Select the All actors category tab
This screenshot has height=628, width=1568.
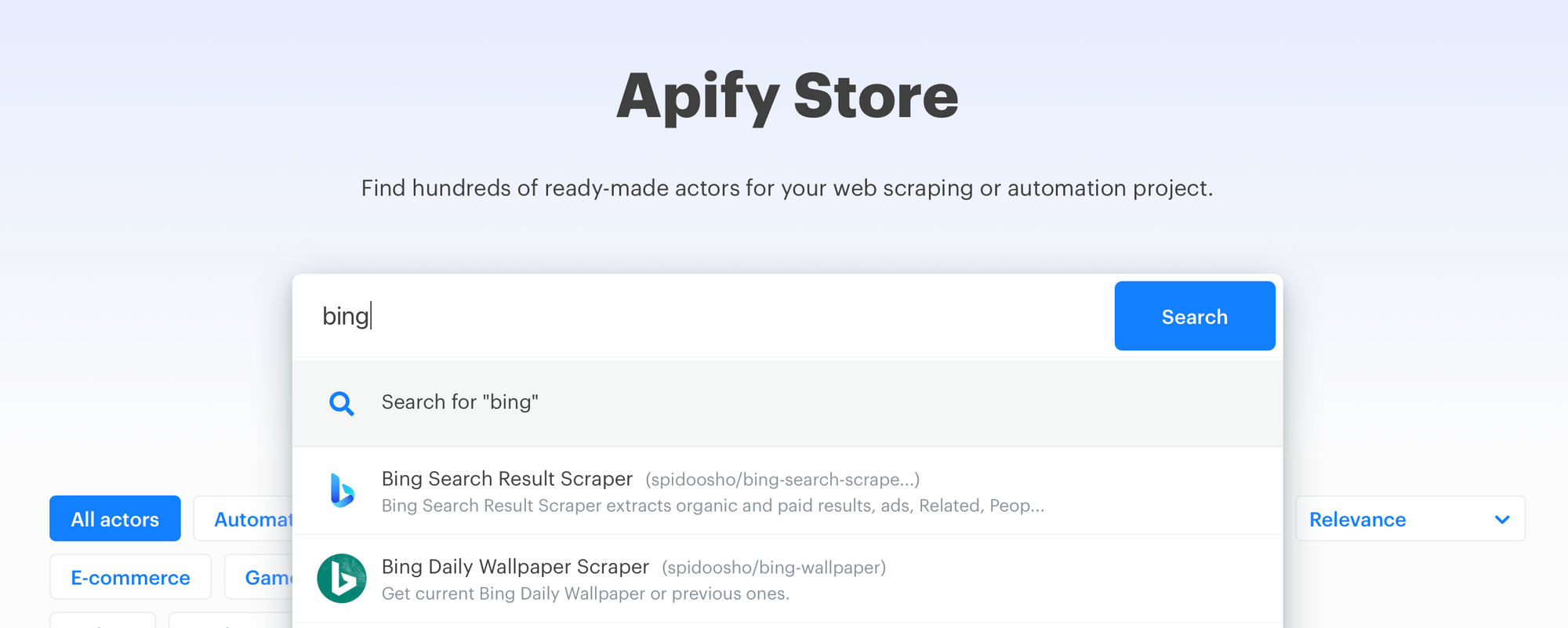click(115, 518)
